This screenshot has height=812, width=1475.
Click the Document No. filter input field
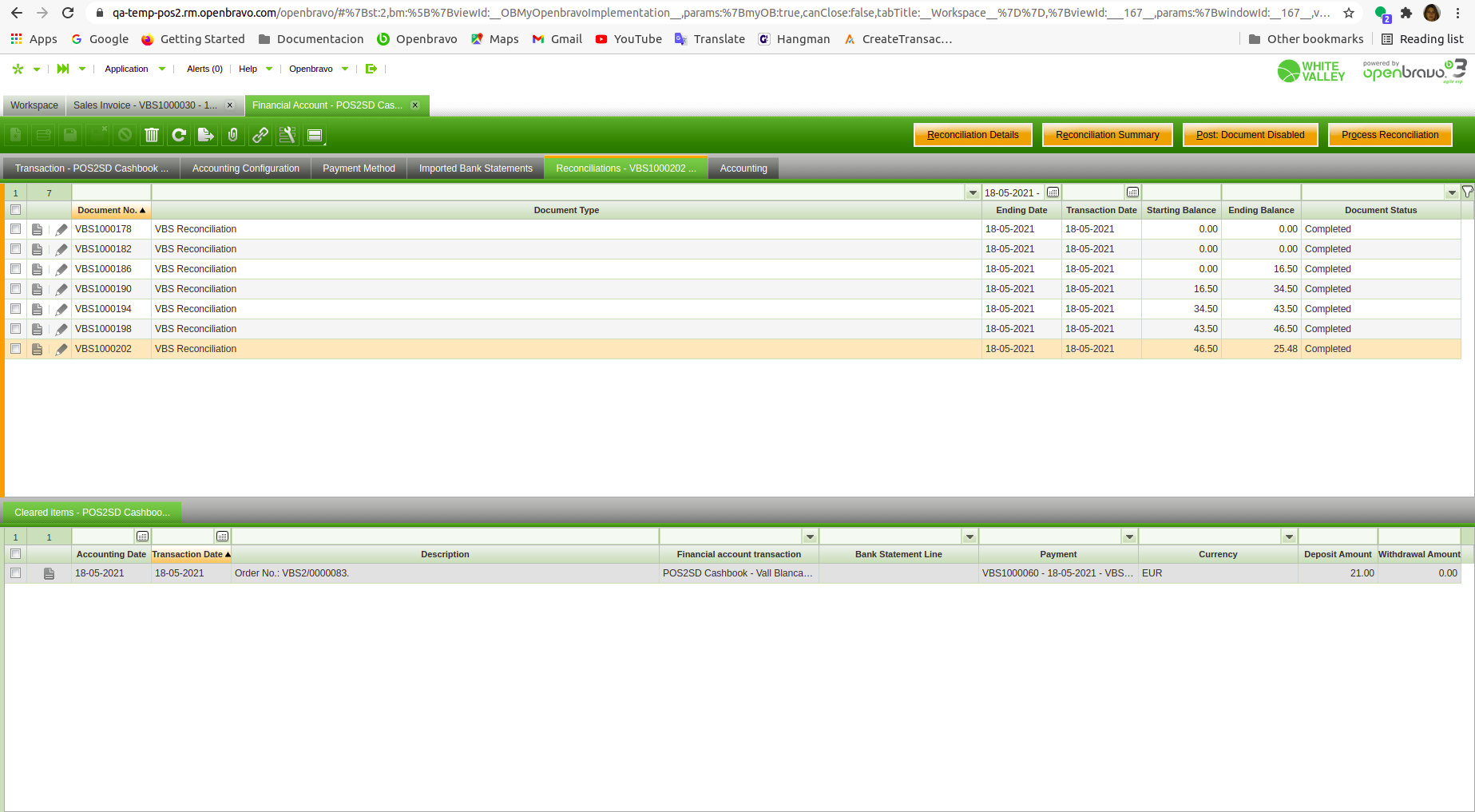(112, 192)
